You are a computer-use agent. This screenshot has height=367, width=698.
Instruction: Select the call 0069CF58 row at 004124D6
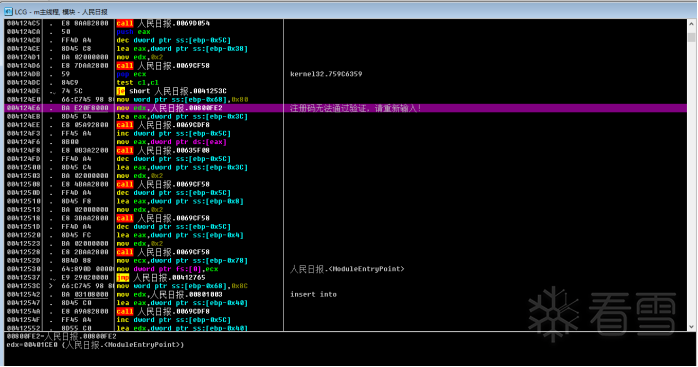coord(163,65)
